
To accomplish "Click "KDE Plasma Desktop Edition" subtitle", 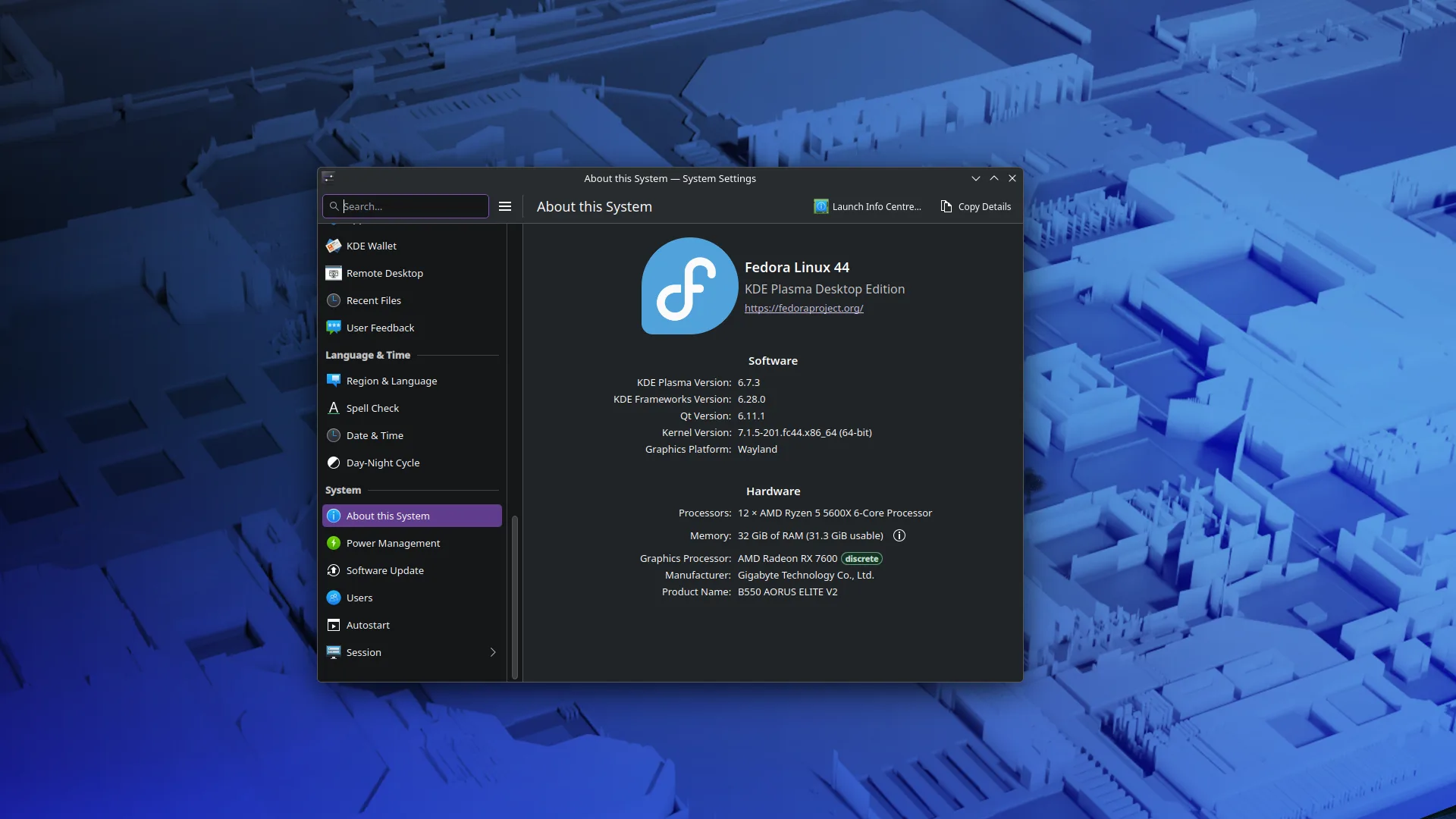I will tap(824, 289).
